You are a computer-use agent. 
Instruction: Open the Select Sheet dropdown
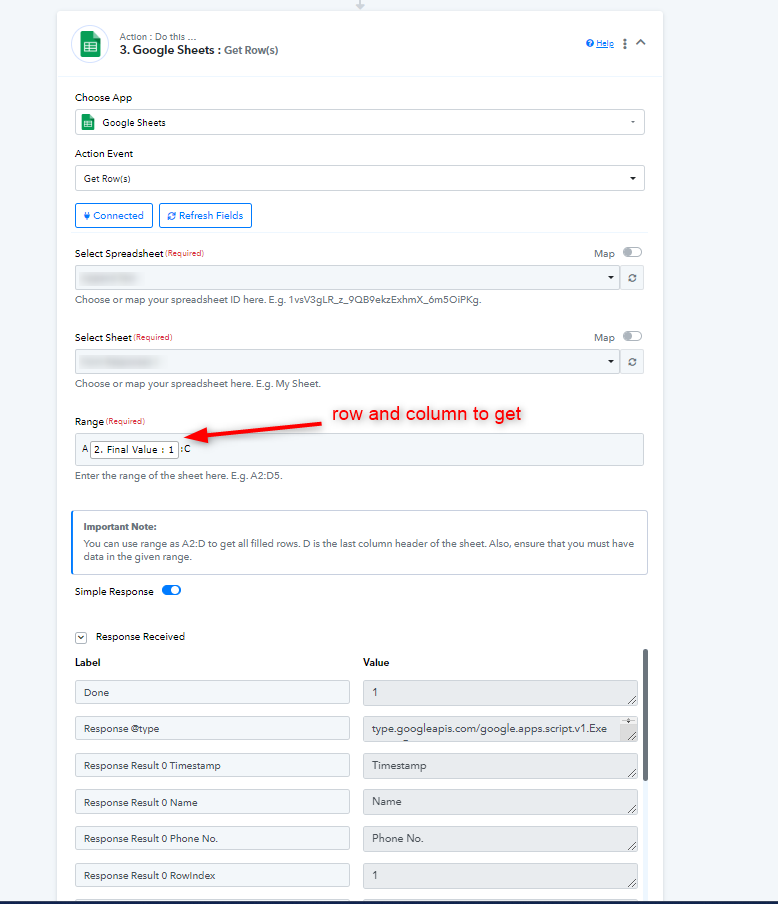347,362
